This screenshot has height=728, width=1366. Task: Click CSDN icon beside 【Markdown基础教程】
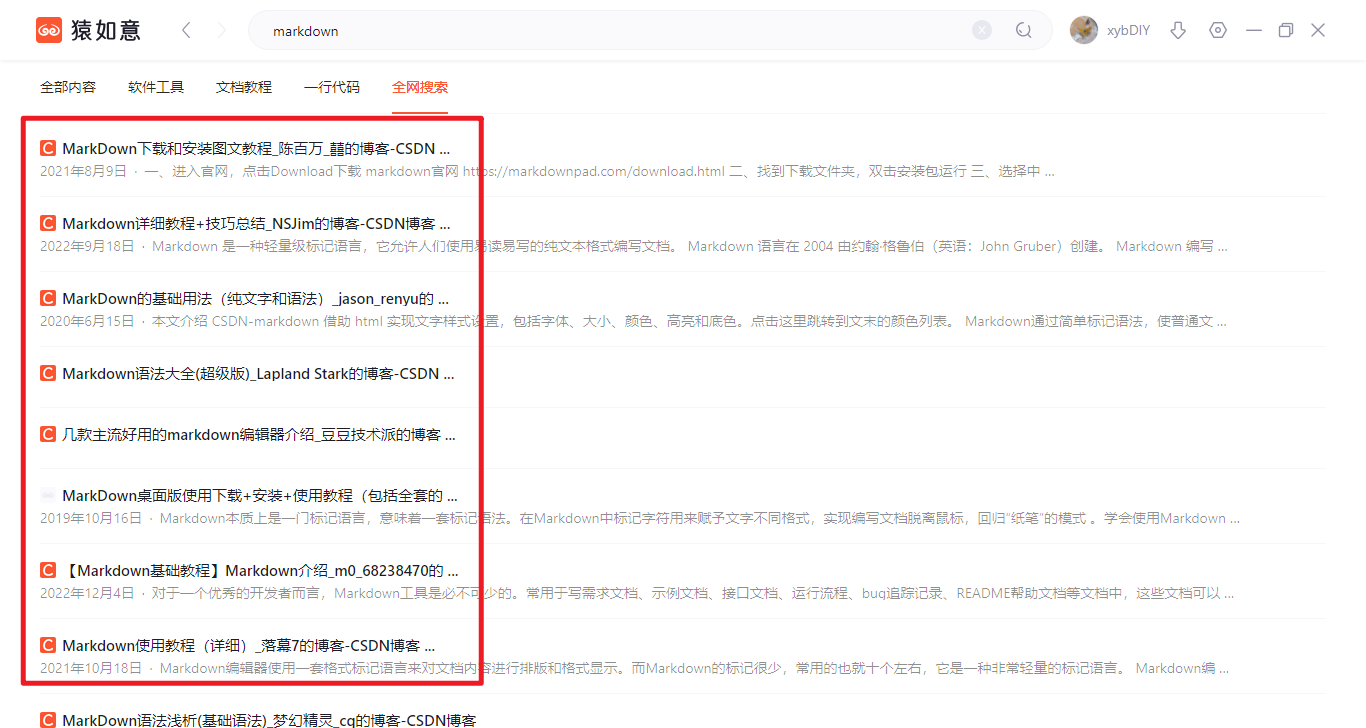(x=48, y=571)
